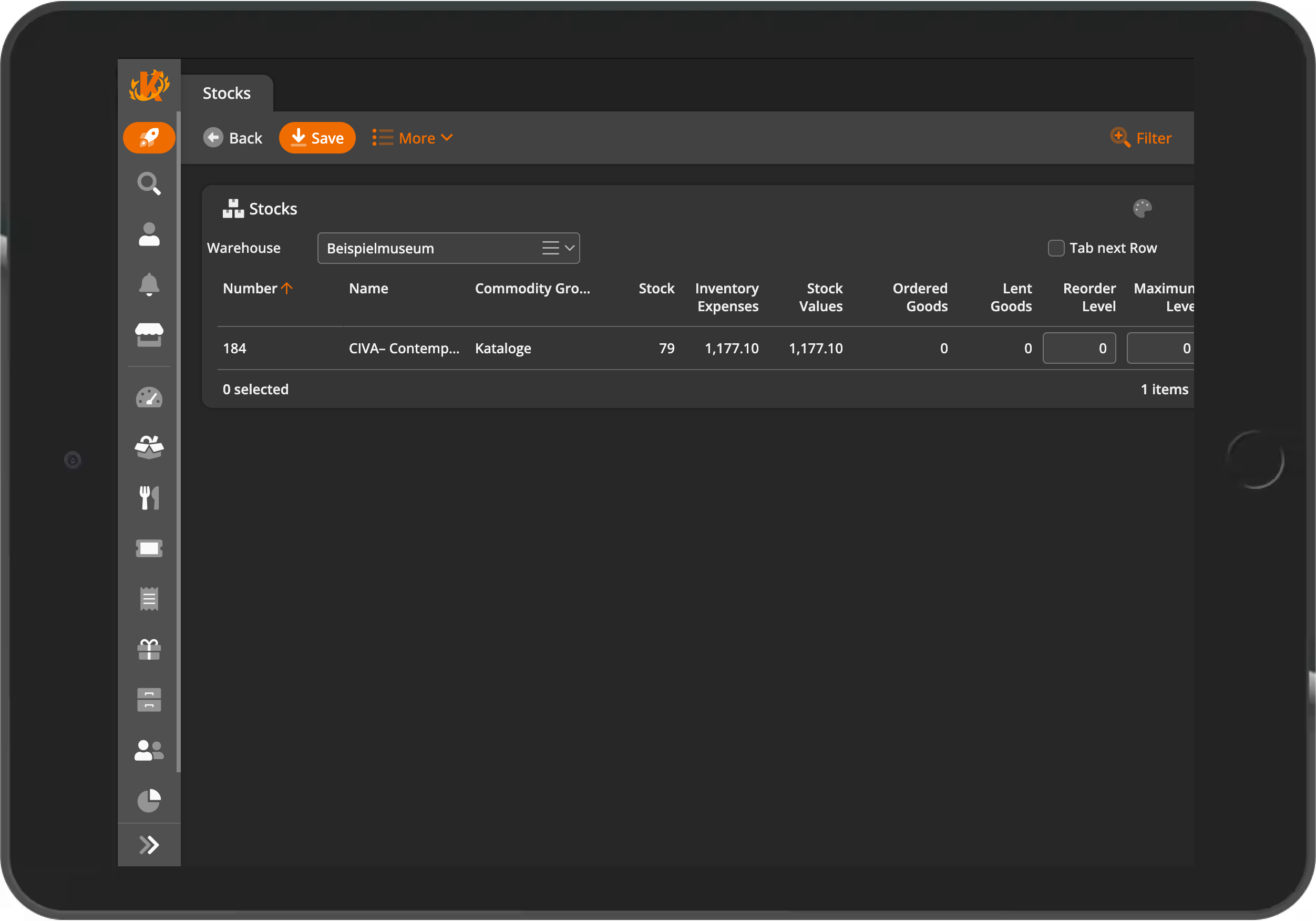Open the ticket sidebar icon
Screen dimensions: 1316x921
(x=149, y=548)
